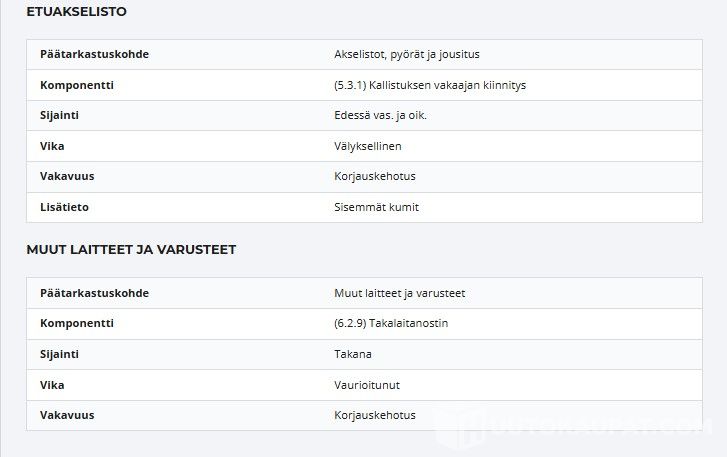Click the 'Akselistot, pyörät ja jousitus' value
Image resolution: width=727 pixels, height=457 pixels.
click(x=407, y=54)
